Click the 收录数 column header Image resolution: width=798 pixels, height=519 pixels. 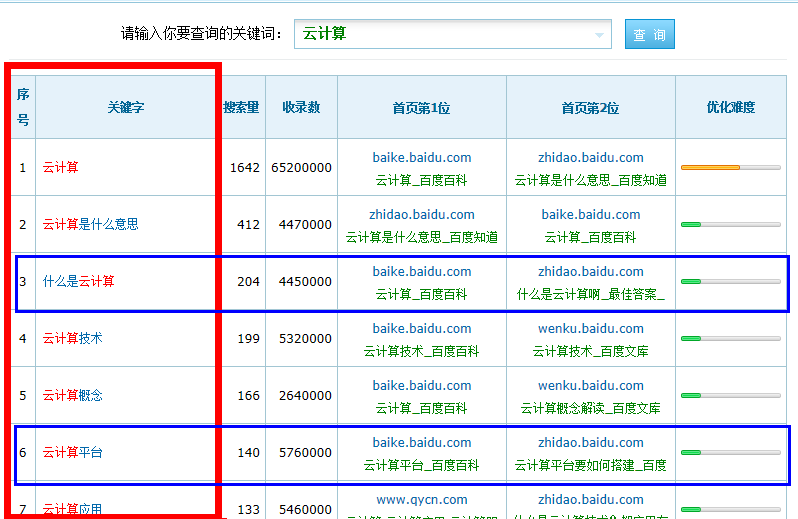coord(301,107)
